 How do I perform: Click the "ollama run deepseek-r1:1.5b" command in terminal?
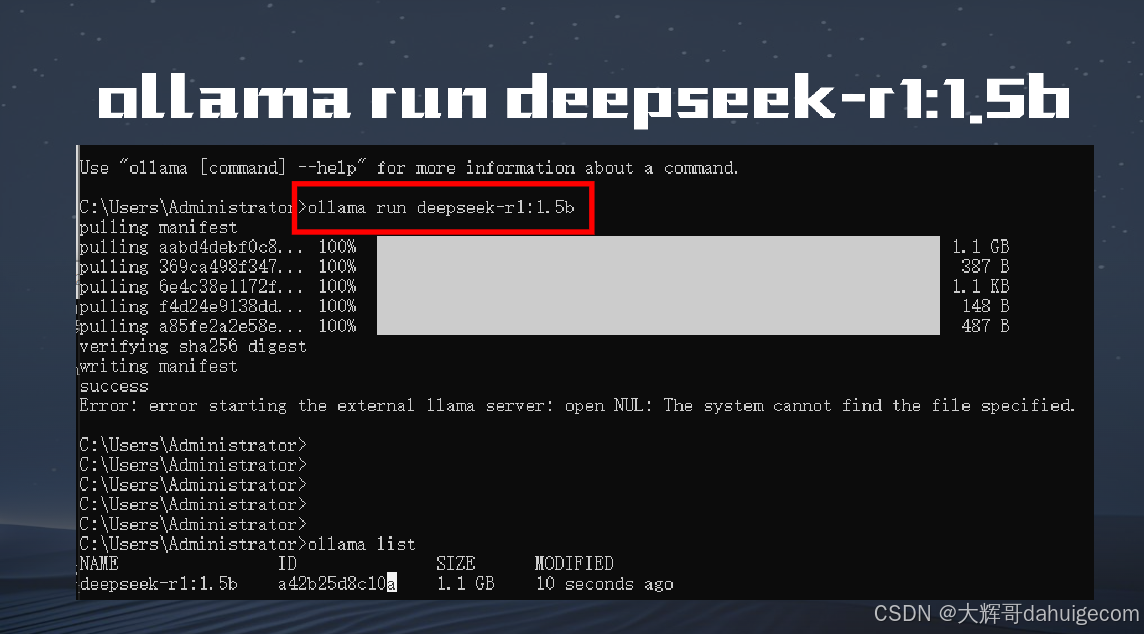point(441,208)
